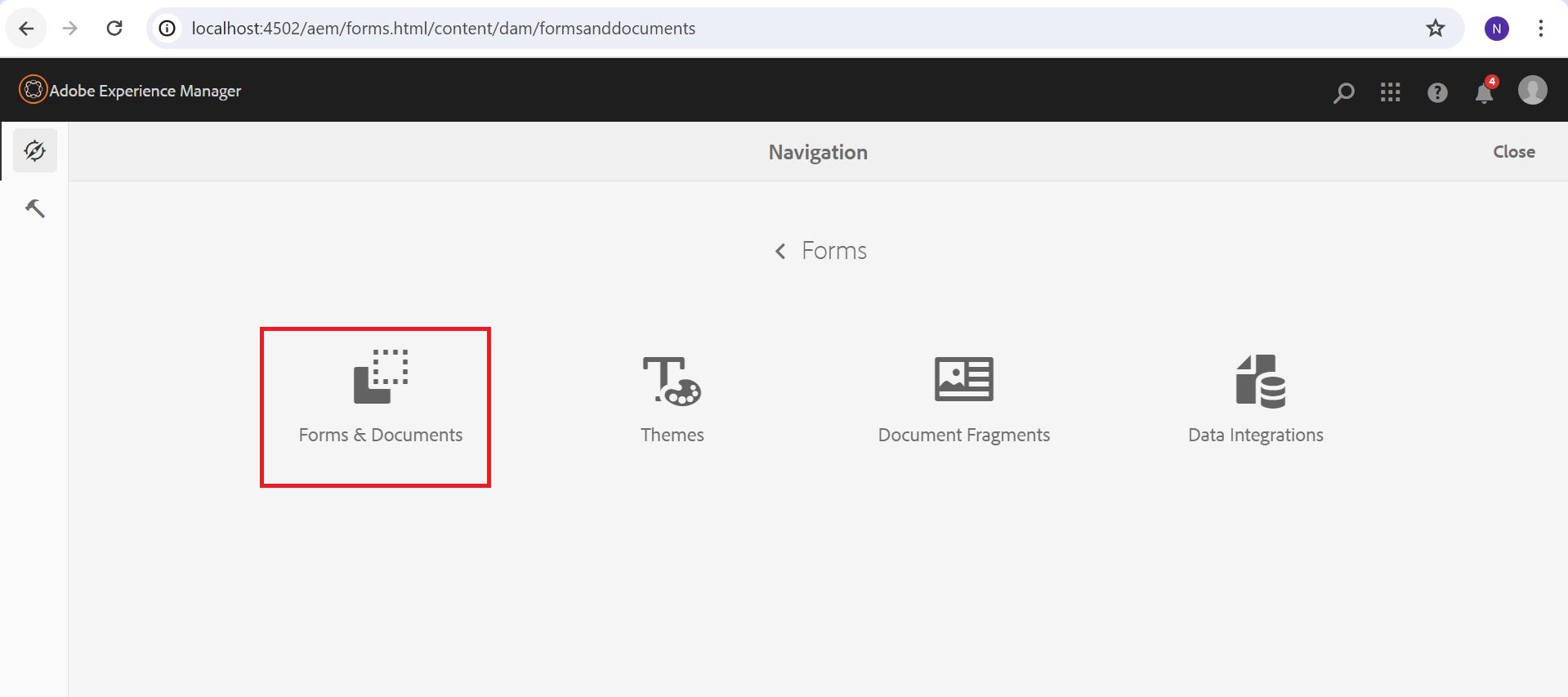The width and height of the screenshot is (1568, 697).
Task: Open the AEM search magnifier
Action: point(1343,92)
